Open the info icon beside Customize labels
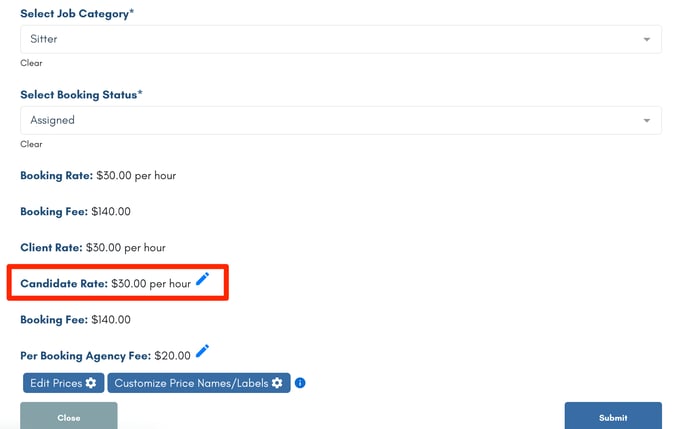 (x=300, y=383)
